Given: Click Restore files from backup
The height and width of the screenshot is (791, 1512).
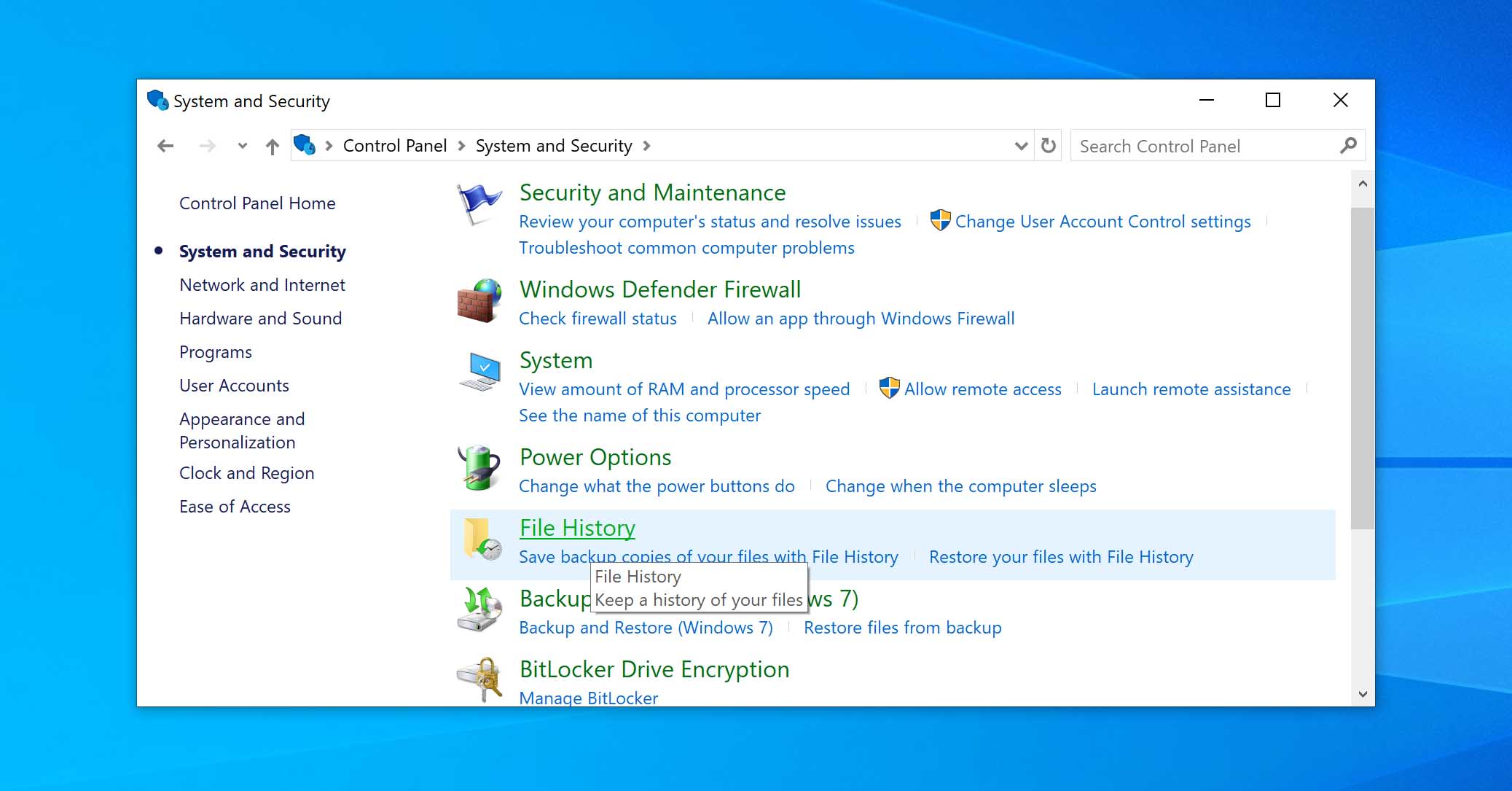Looking at the screenshot, I should click(902, 628).
